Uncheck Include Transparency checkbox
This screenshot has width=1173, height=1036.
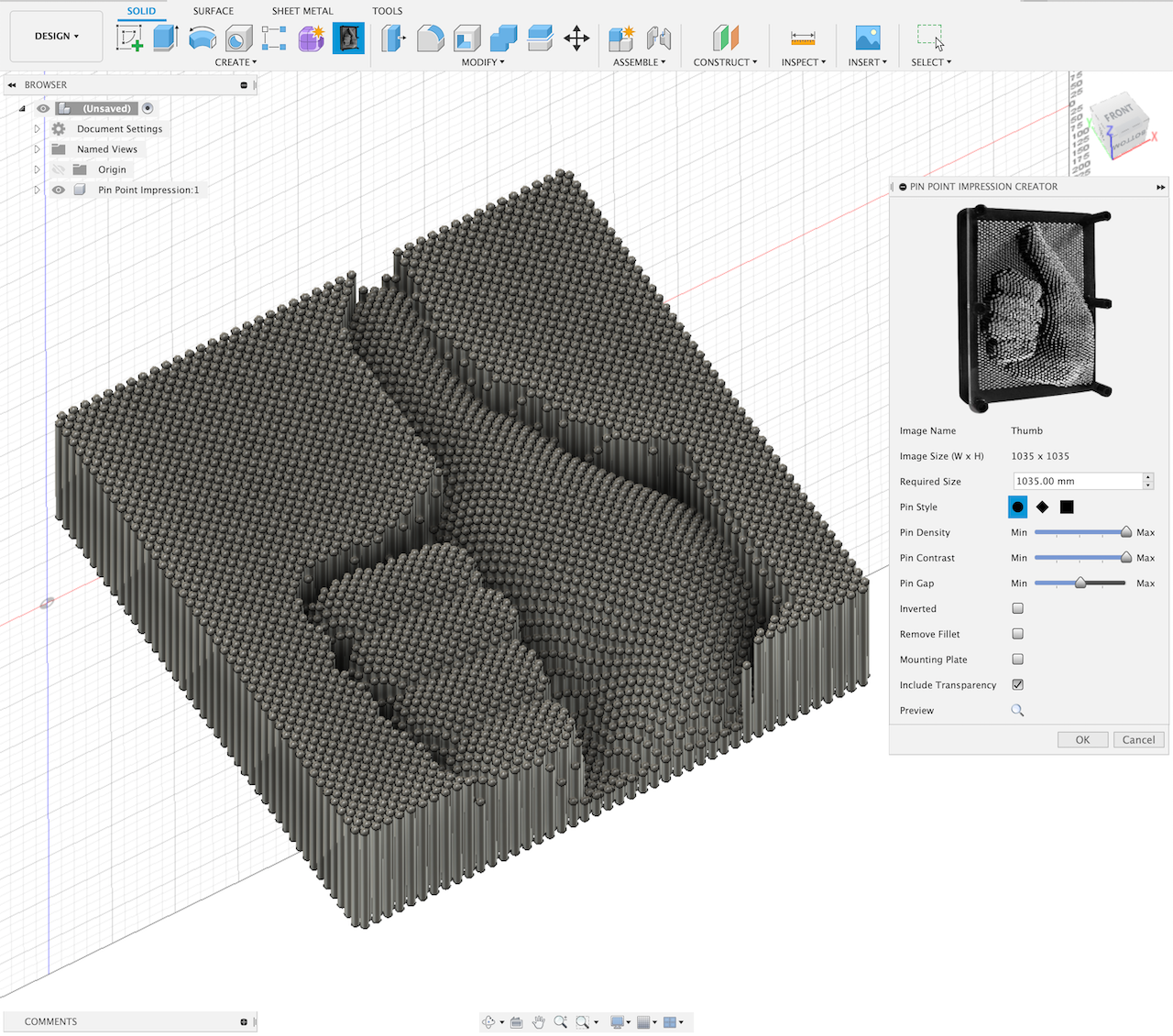[x=1017, y=684]
